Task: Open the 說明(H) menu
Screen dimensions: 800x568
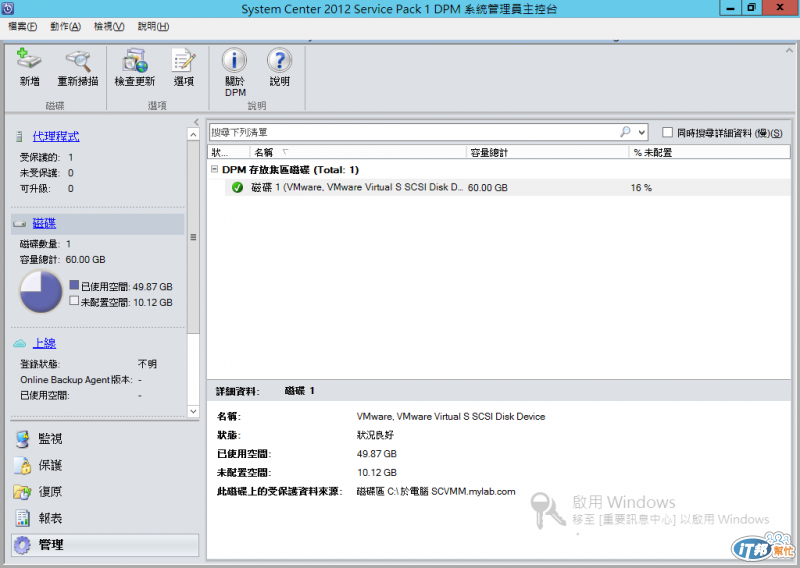Action: [153, 27]
